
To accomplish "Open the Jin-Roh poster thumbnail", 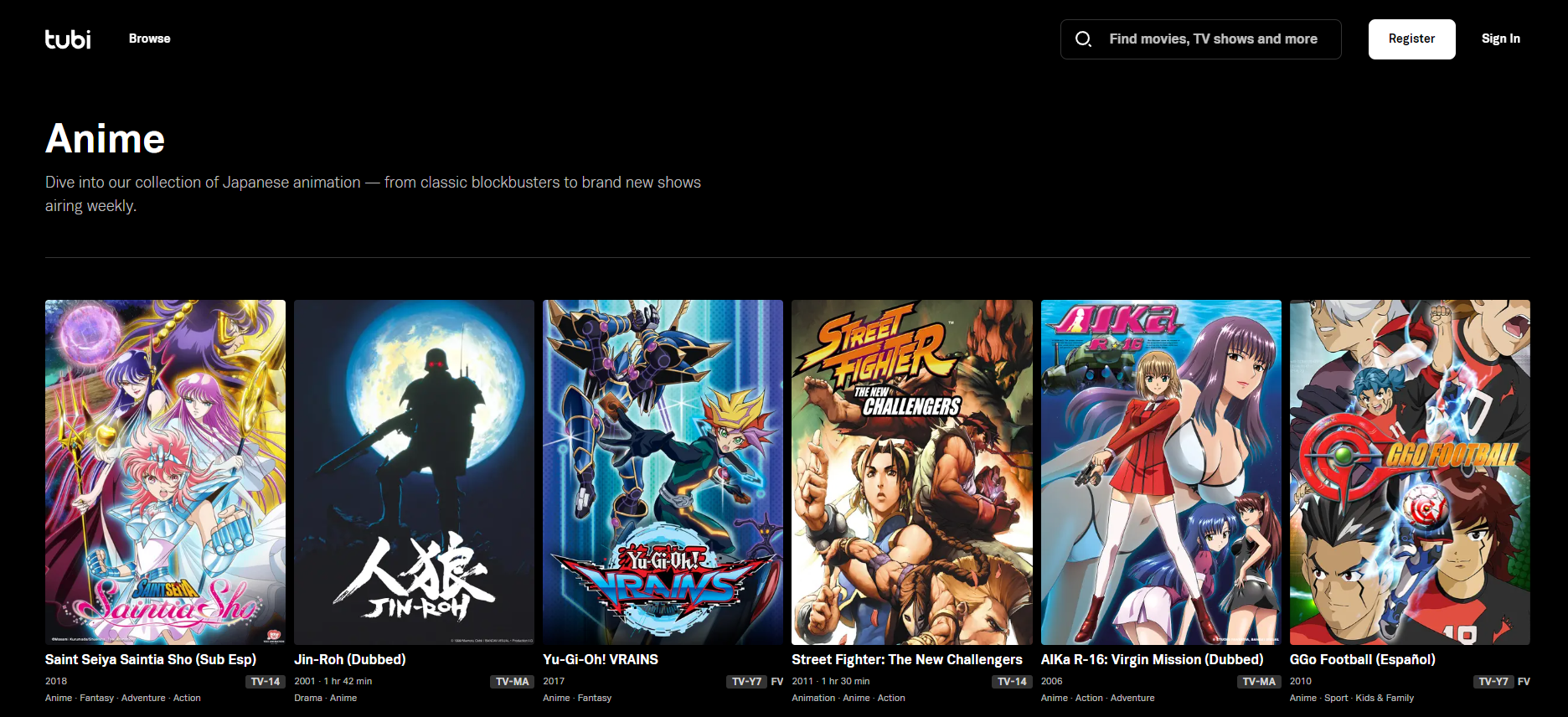I will coord(414,472).
